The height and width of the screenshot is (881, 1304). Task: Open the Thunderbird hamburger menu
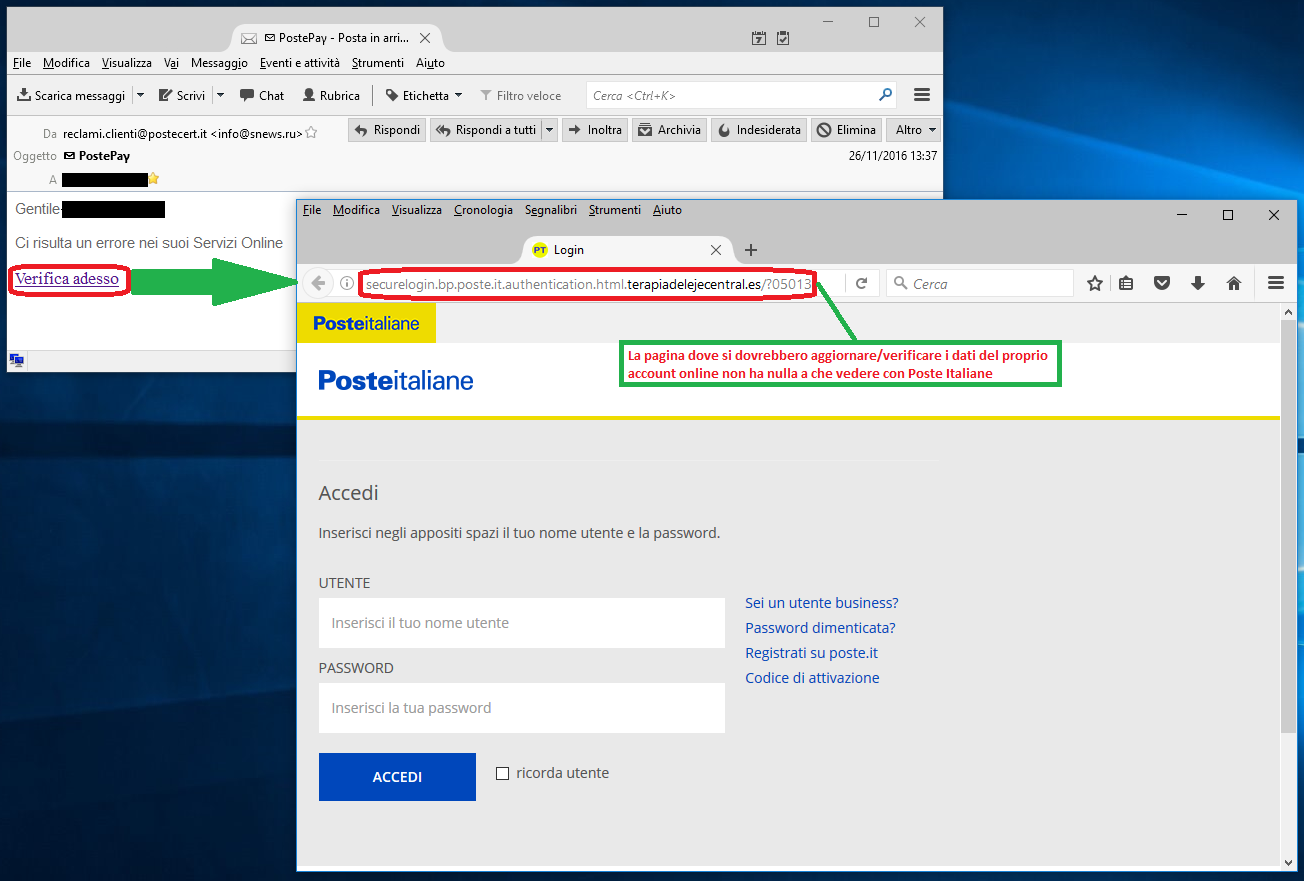click(x=922, y=95)
